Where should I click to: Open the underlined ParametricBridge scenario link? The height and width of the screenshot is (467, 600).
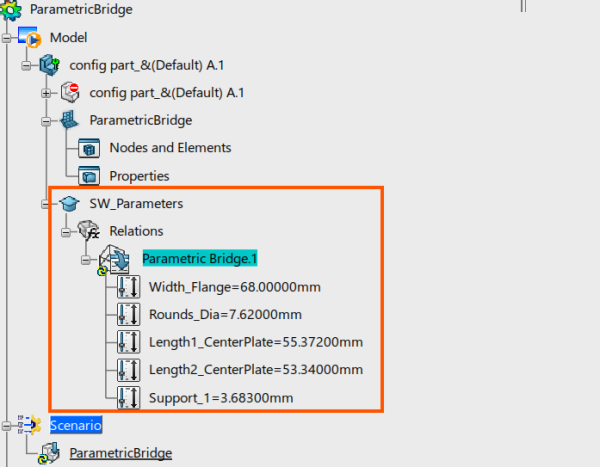pyautogui.click(x=121, y=453)
